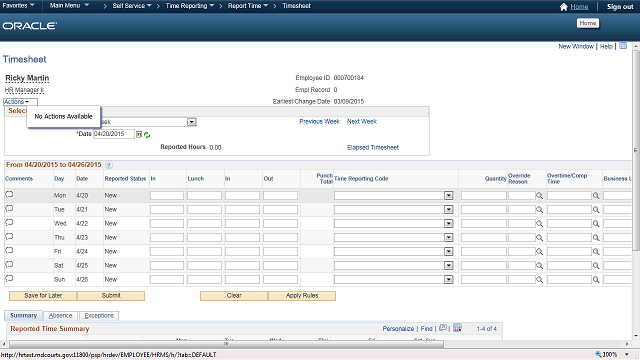Click the horizontal scrollbar thumb at bottom

pos(226,344)
